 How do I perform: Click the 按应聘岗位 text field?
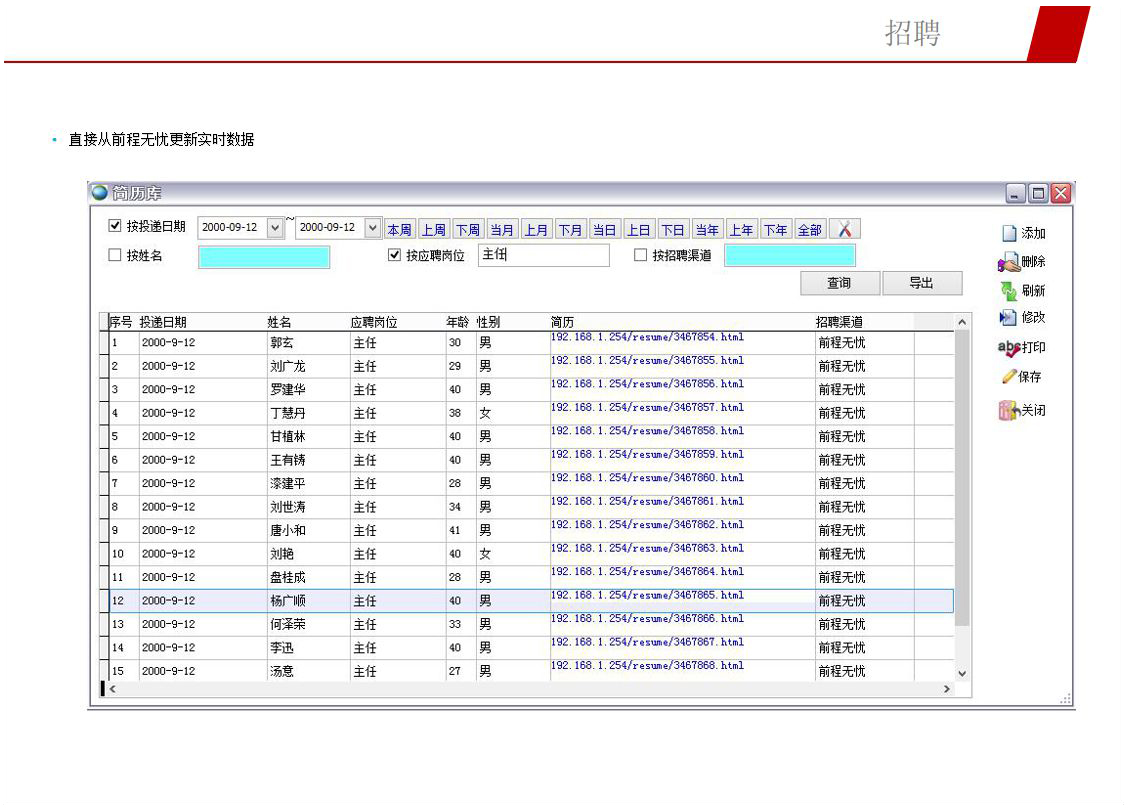point(543,255)
